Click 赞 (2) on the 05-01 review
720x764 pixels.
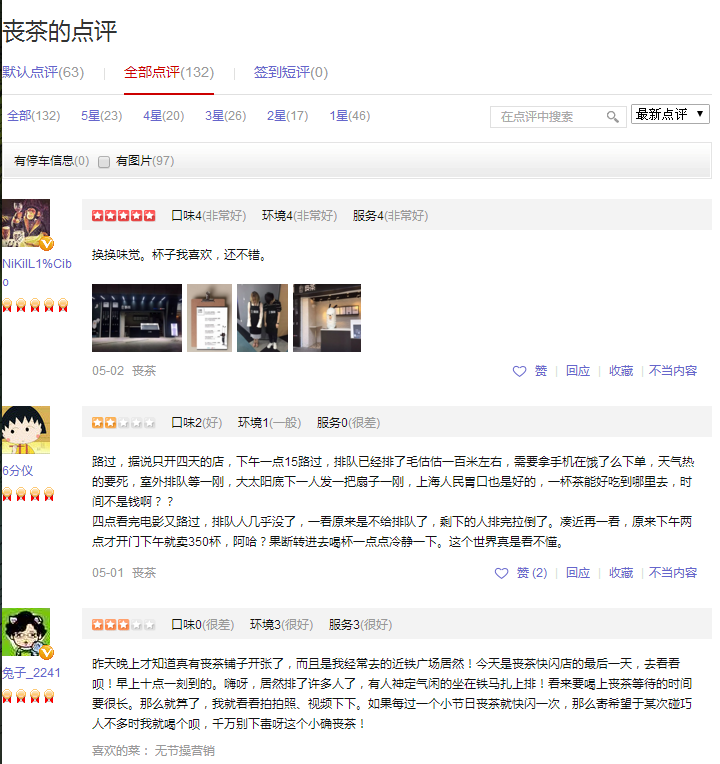pyautogui.click(x=532, y=573)
